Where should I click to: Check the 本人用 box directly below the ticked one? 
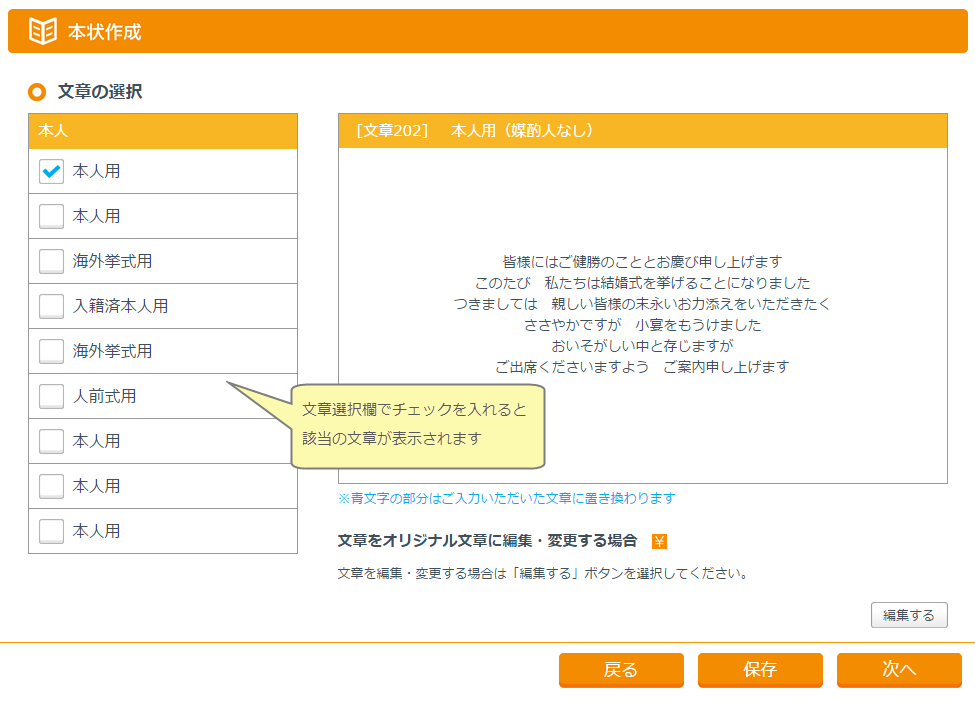(x=52, y=216)
